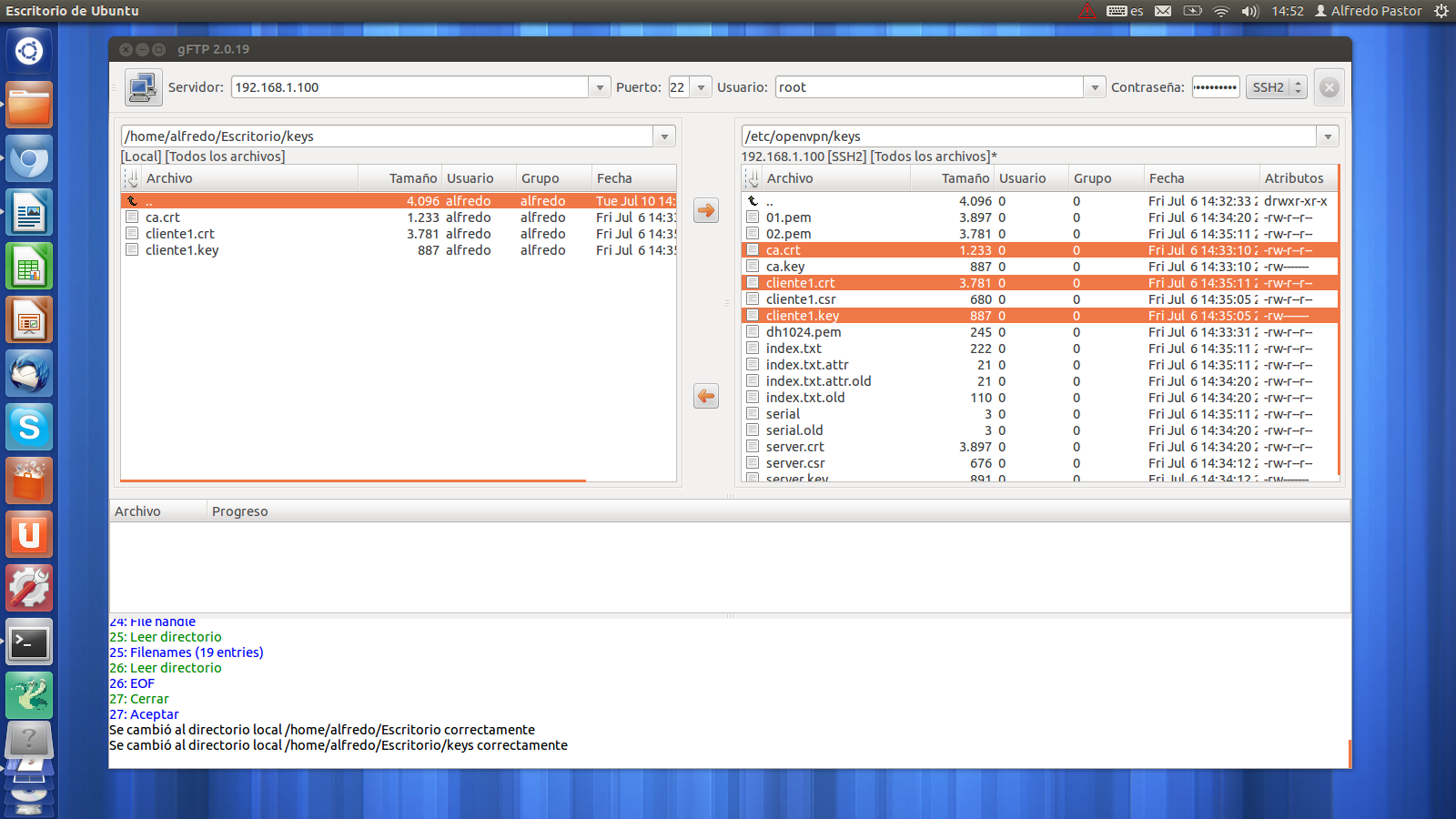Viewport: 1456px width, 819px height.
Task: Click the left arrow download transfer button
Action: [706, 396]
